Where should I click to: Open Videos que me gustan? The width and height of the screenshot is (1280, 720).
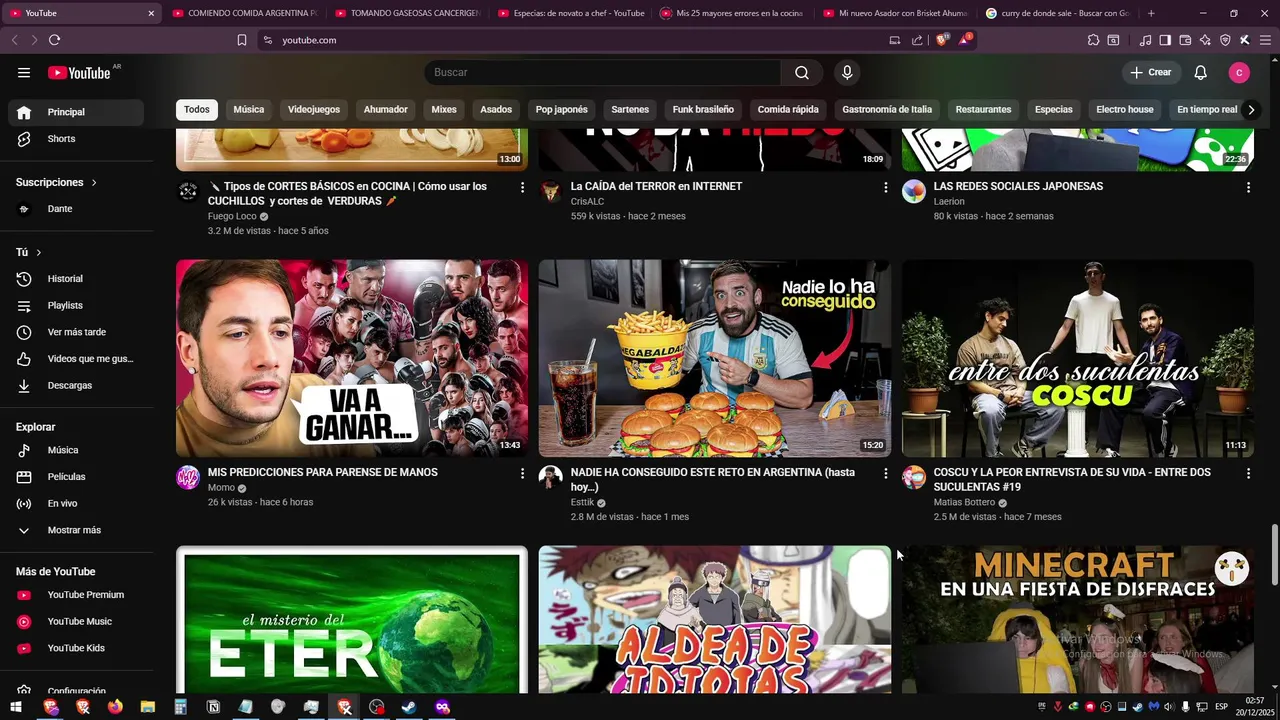(76, 359)
